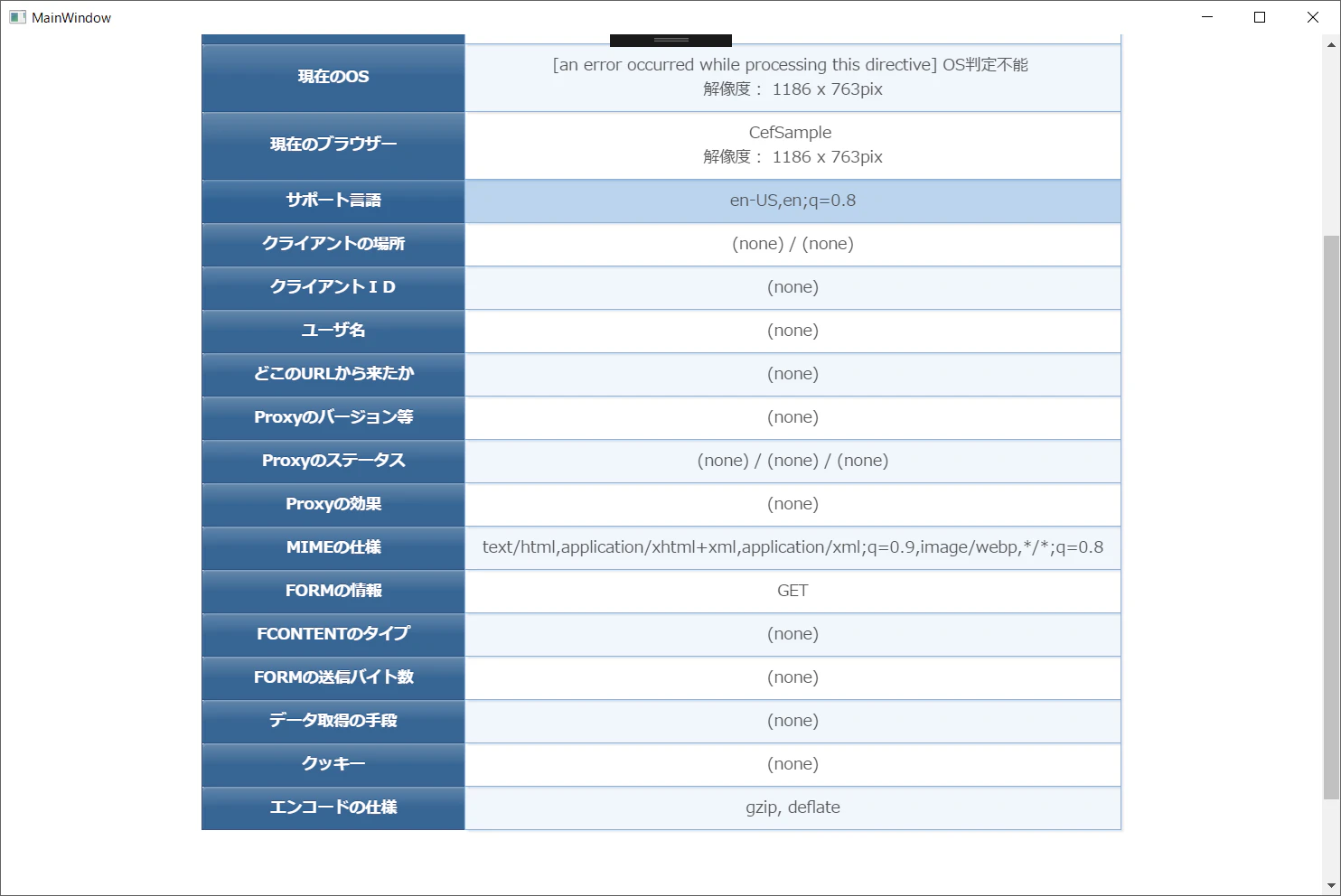Screen dimensions: 1341x896
Task: Click the クライアントの場所 header cell
Action: [x=333, y=245]
